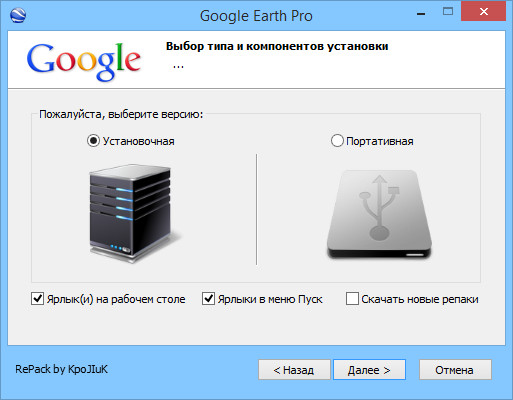Proceed with the Далее button
Screen dimensions: 513x400
[x=369, y=370]
